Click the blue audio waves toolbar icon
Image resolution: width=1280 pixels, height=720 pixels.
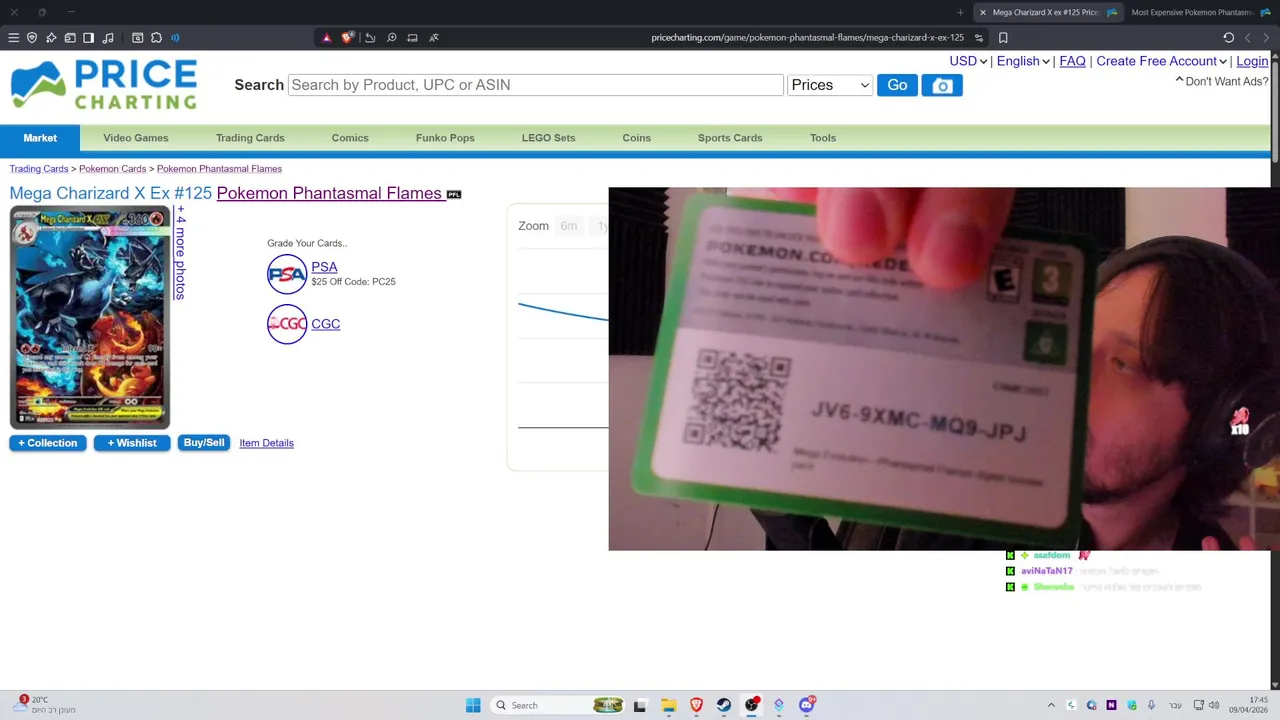click(x=175, y=38)
